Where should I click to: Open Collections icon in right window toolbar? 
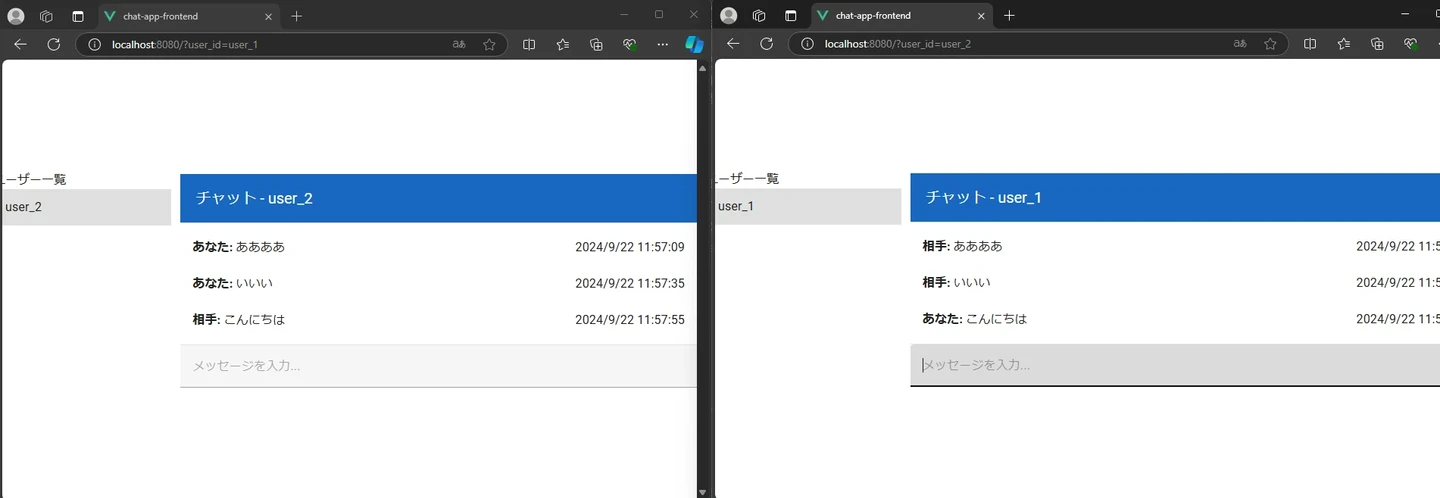coord(1378,44)
